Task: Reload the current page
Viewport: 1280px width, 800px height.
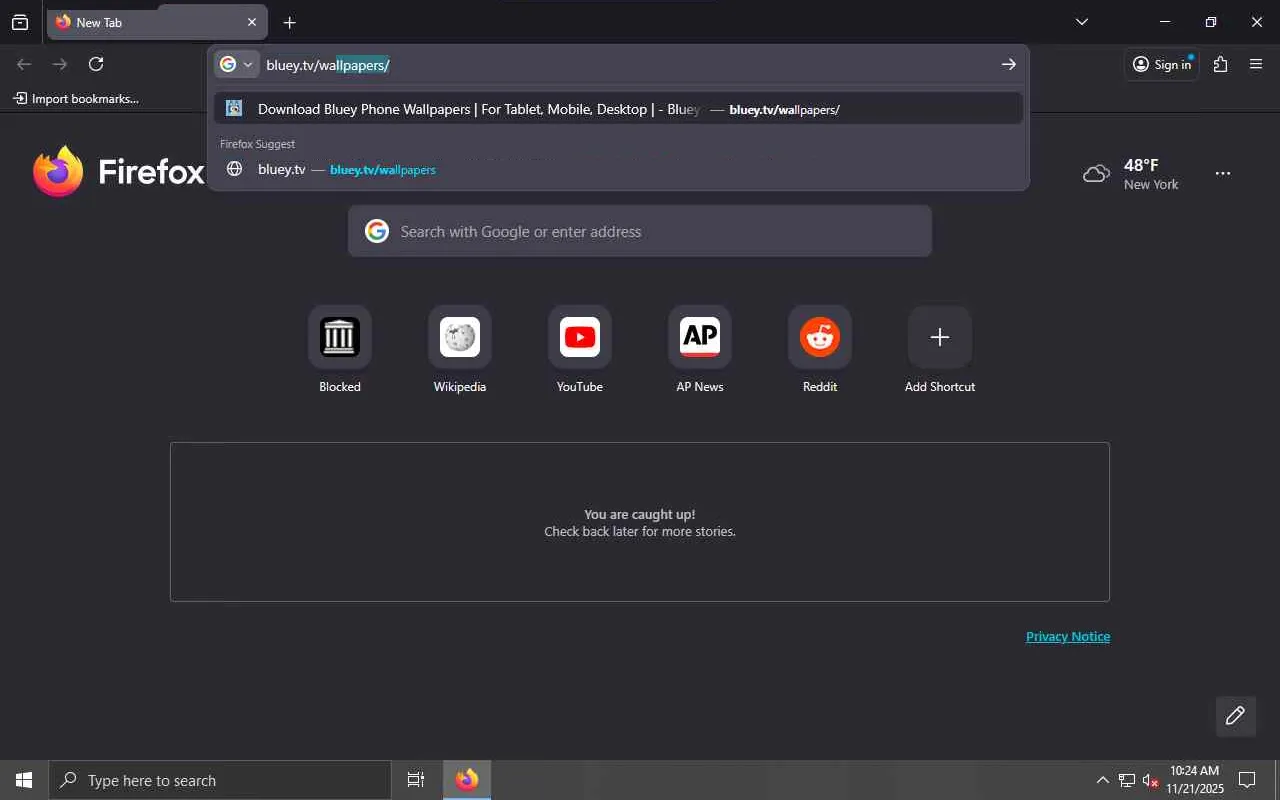Action: (96, 64)
